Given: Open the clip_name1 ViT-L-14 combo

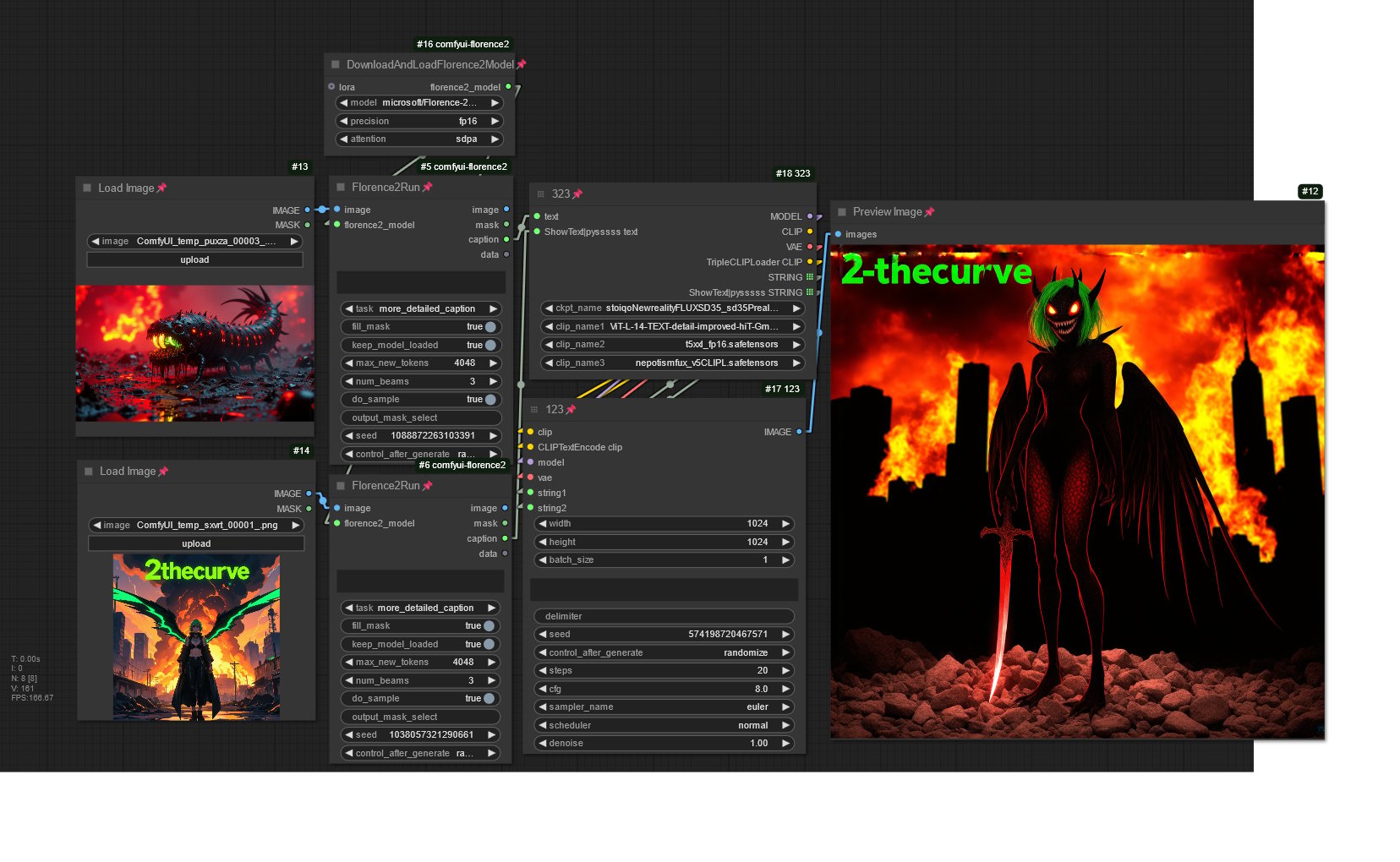Looking at the screenshot, I should 672,326.
